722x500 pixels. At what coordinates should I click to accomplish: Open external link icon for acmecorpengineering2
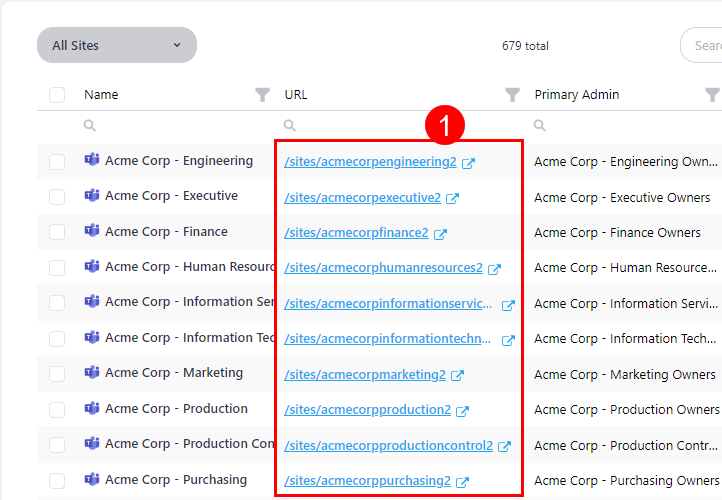[x=468, y=162]
